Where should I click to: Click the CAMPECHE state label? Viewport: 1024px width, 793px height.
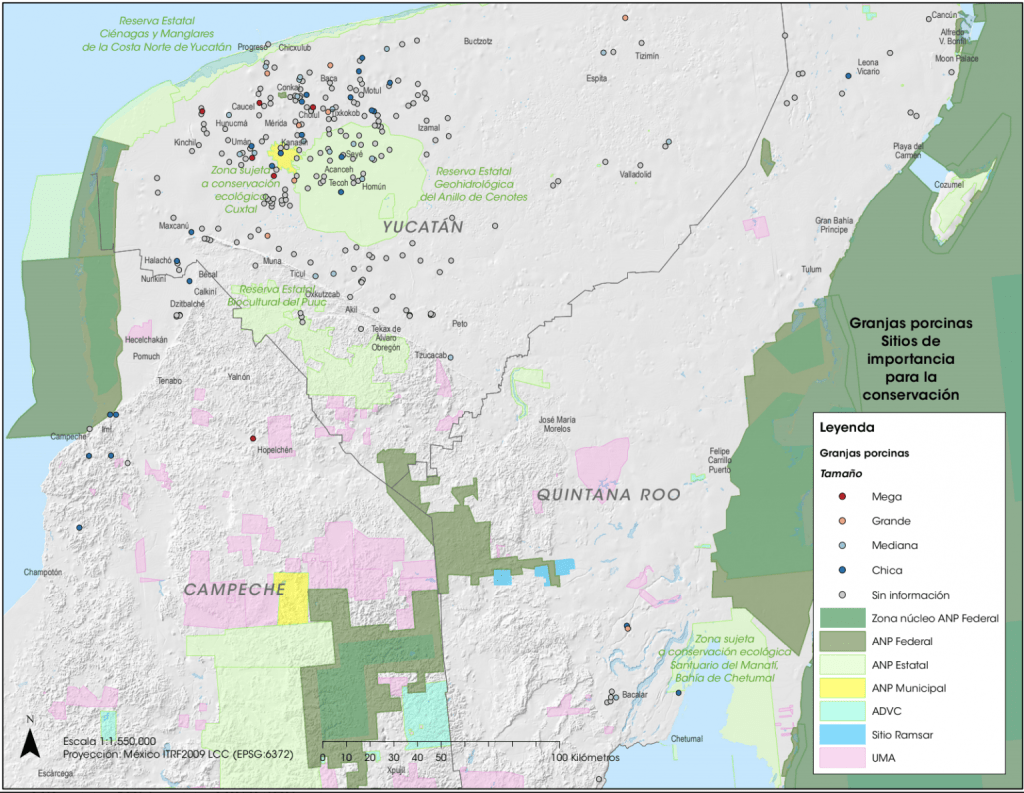coord(235,591)
